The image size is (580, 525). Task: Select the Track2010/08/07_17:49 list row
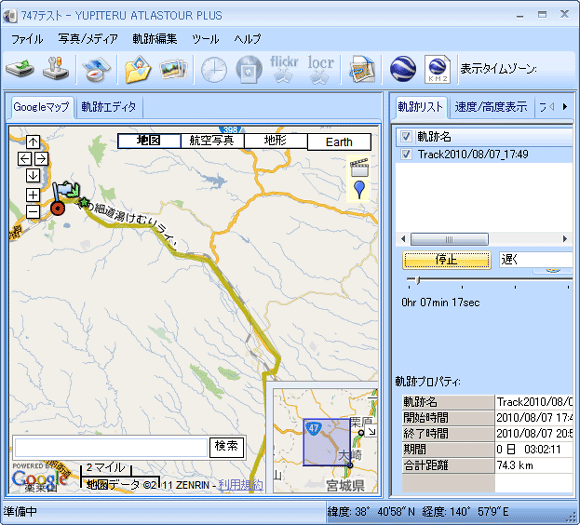(x=484, y=154)
